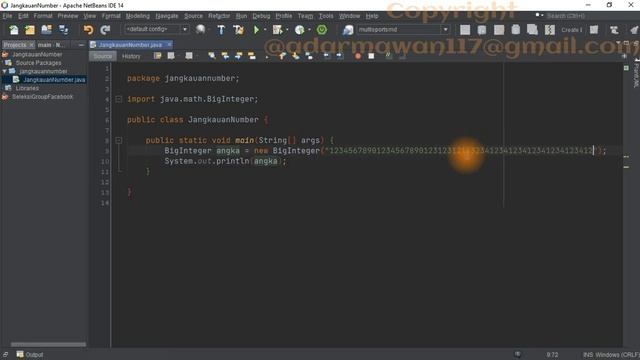Select JangkauanNumber.java in project tree
The height and width of the screenshot is (360, 640).
point(54,80)
